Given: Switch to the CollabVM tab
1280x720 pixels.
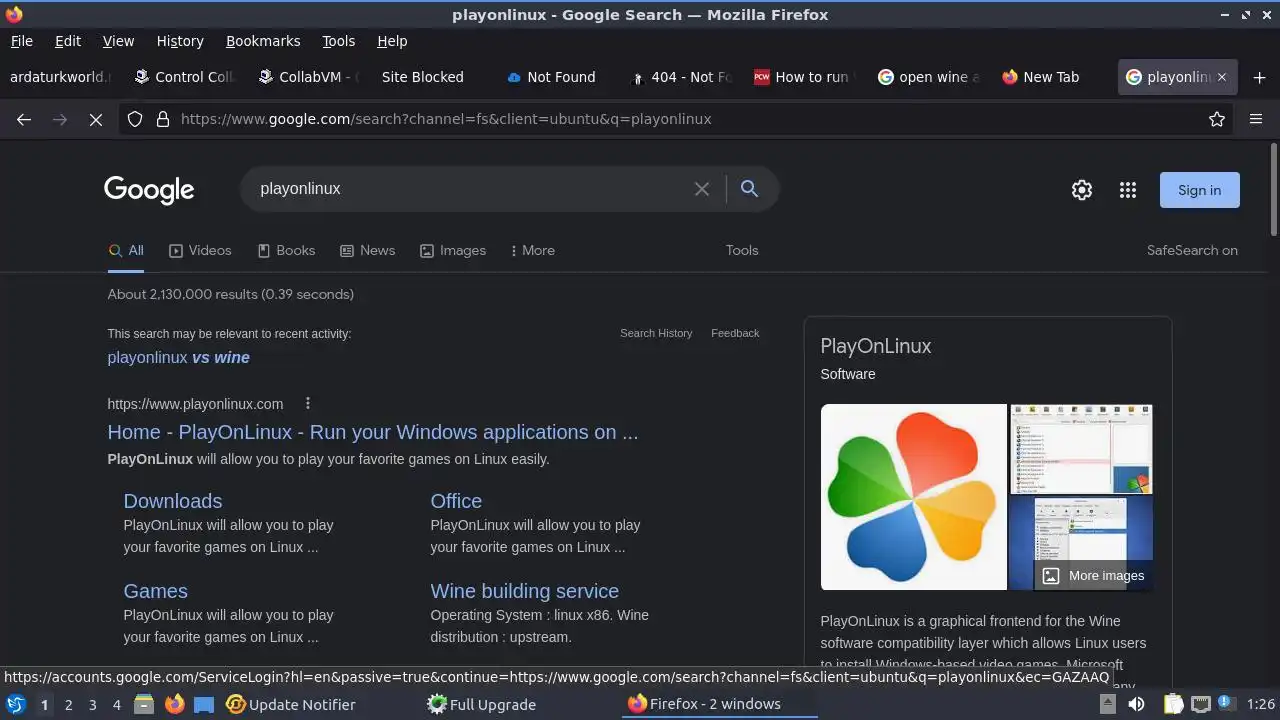Looking at the screenshot, I should [307, 77].
